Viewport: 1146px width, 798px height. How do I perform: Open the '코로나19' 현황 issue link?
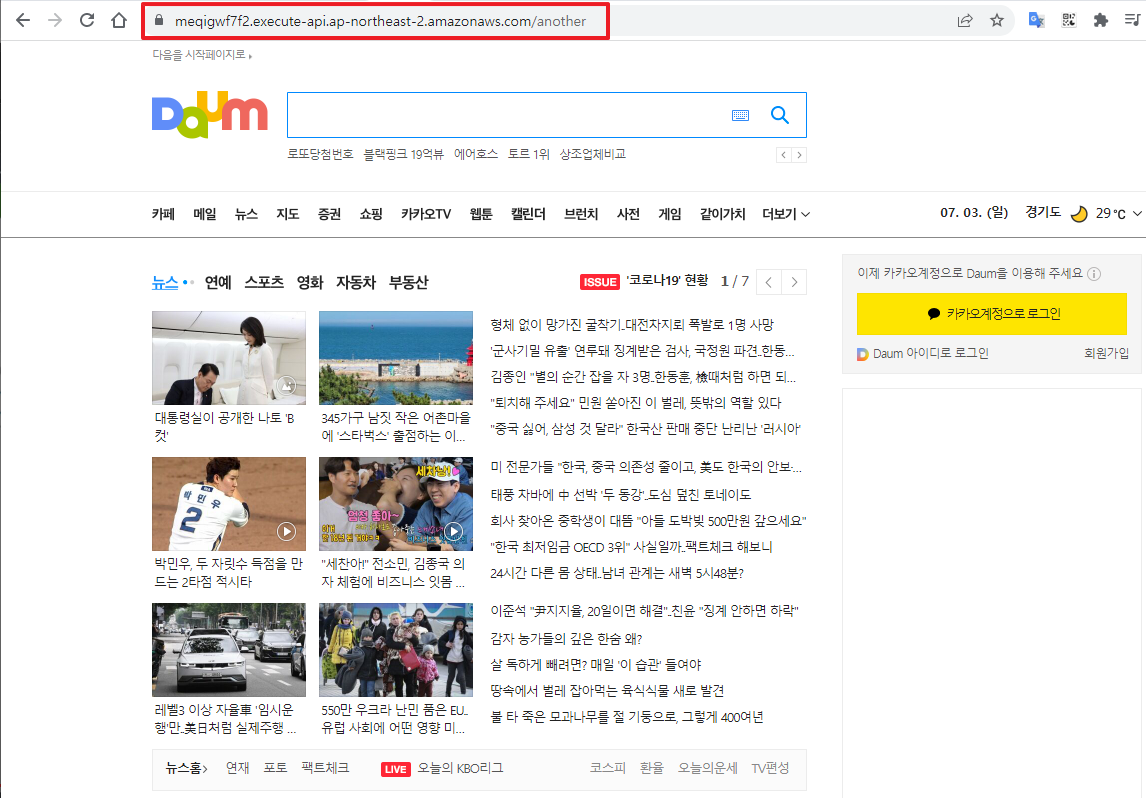click(667, 281)
